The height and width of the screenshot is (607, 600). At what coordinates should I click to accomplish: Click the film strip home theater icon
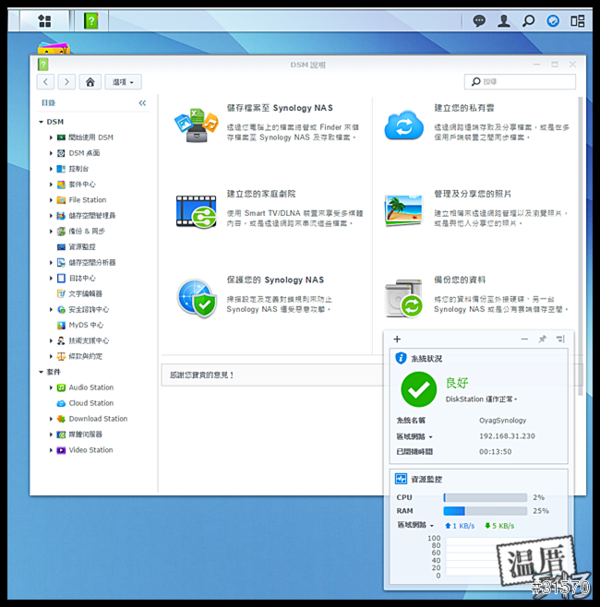click(x=196, y=212)
